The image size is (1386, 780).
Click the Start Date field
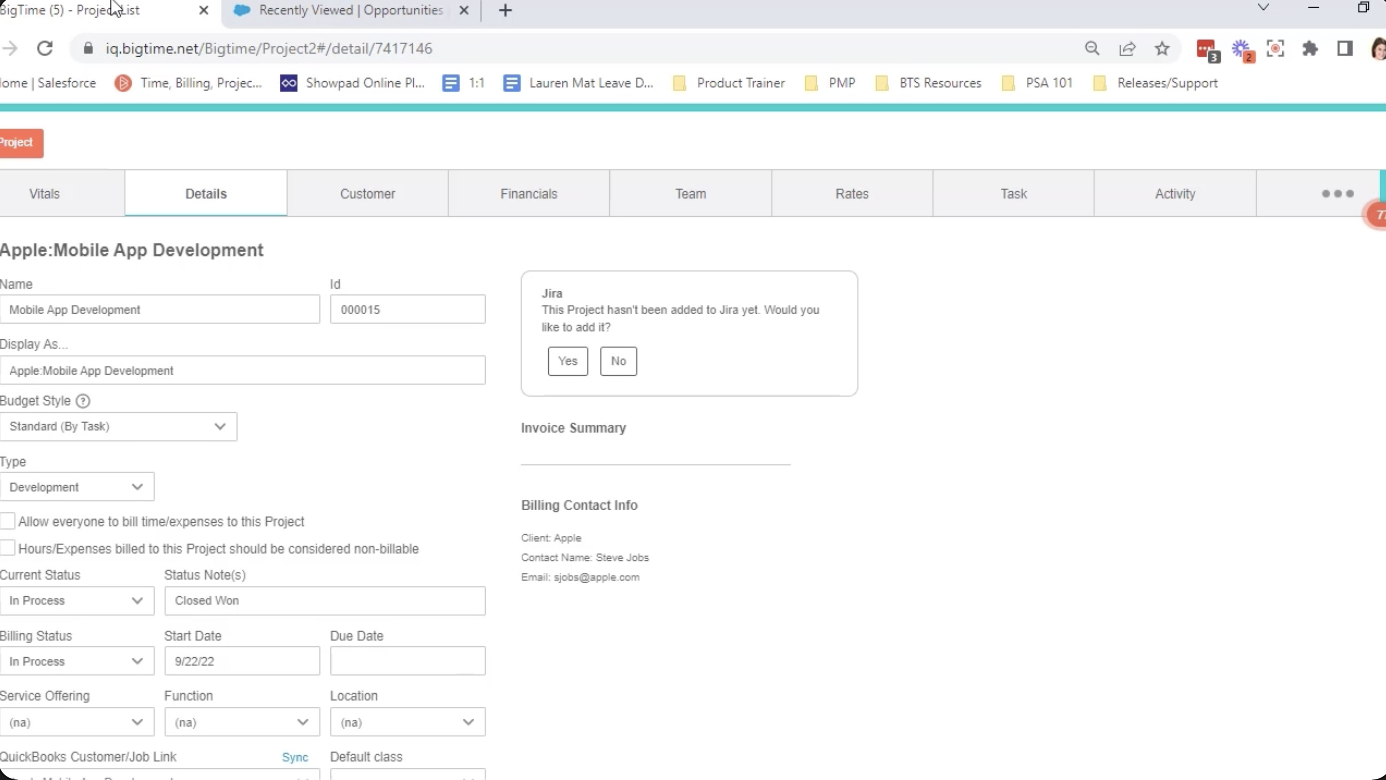pyautogui.click(x=242, y=661)
